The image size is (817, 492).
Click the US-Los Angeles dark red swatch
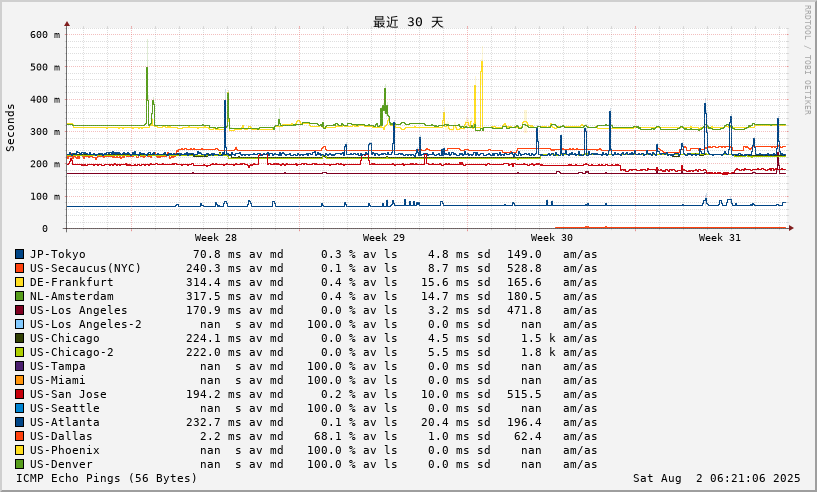pyautogui.click(x=19, y=311)
